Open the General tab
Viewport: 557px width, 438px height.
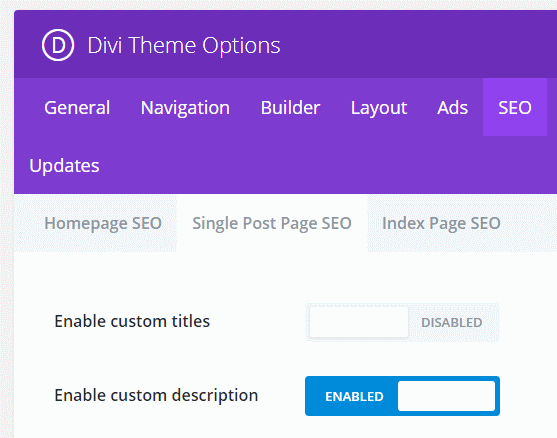point(77,108)
